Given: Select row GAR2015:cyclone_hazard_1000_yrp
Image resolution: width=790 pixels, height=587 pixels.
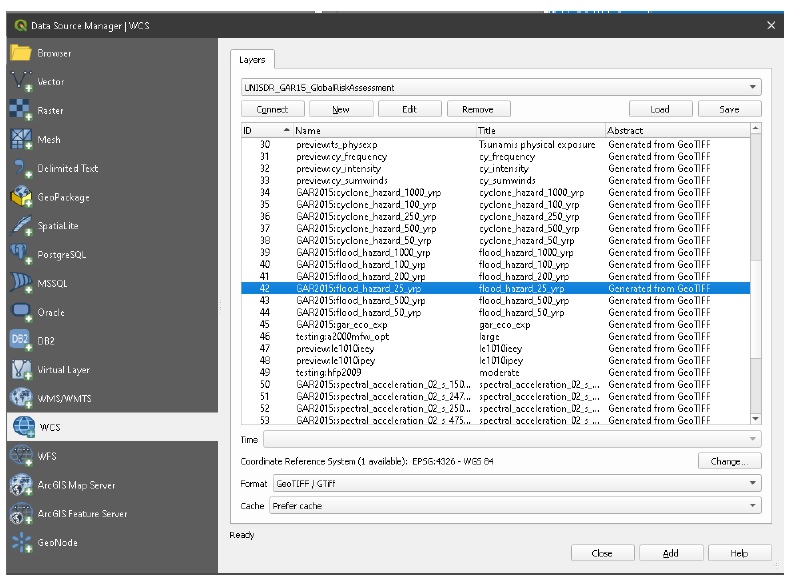Looking at the screenshot, I should (x=496, y=192).
